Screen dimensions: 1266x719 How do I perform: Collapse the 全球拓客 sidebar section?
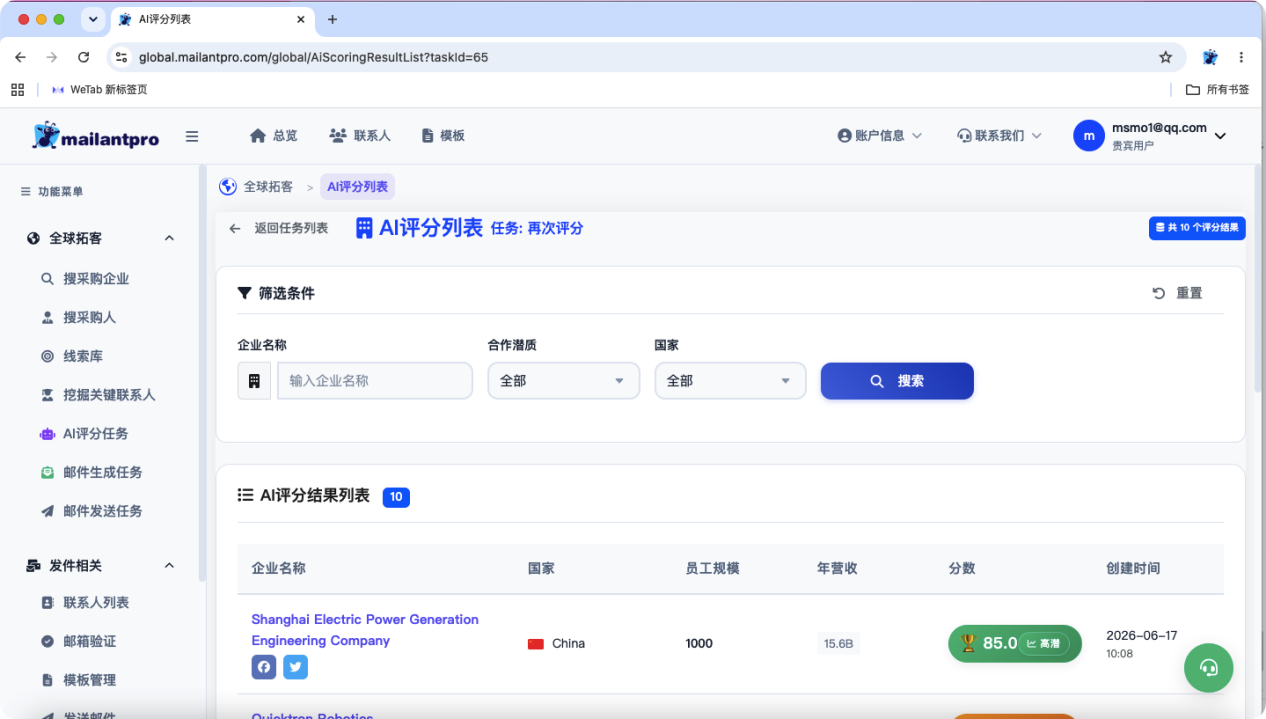(x=169, y=238)
